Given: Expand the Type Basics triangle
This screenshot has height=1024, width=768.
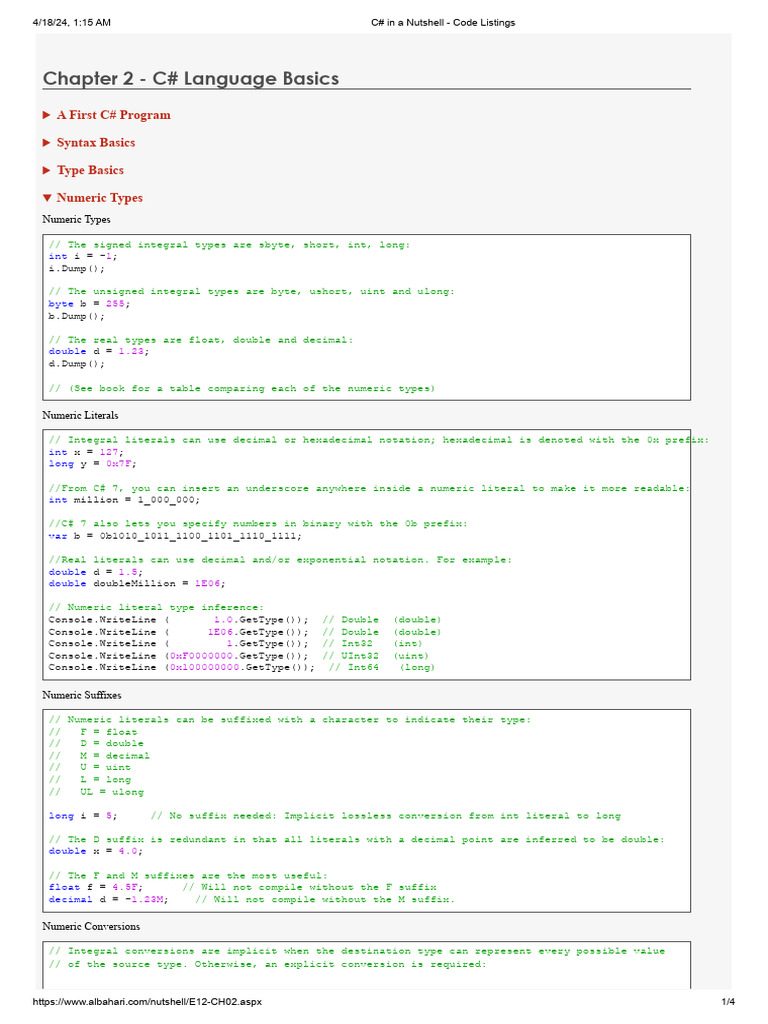Looking at the screenshot, I should 46,170.
